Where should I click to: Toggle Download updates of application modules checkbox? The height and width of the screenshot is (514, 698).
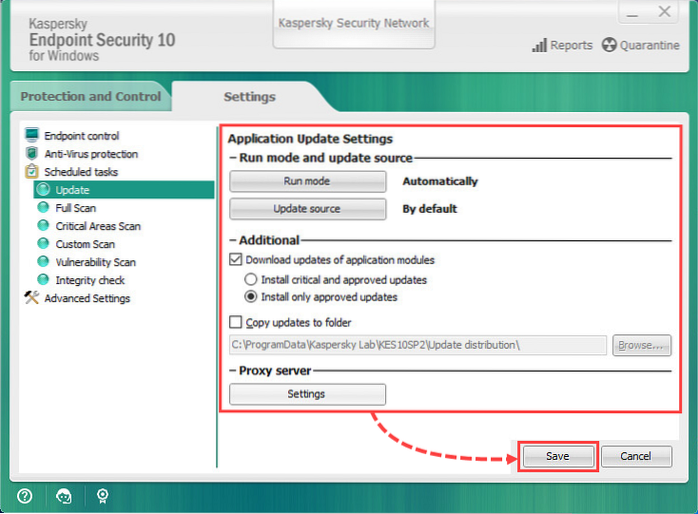click(x=235, y=260)
